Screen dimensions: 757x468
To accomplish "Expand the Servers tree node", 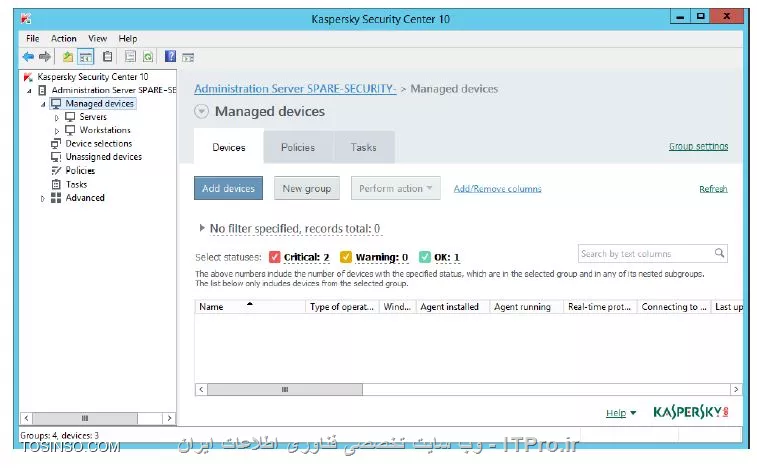I will point(57,118).
